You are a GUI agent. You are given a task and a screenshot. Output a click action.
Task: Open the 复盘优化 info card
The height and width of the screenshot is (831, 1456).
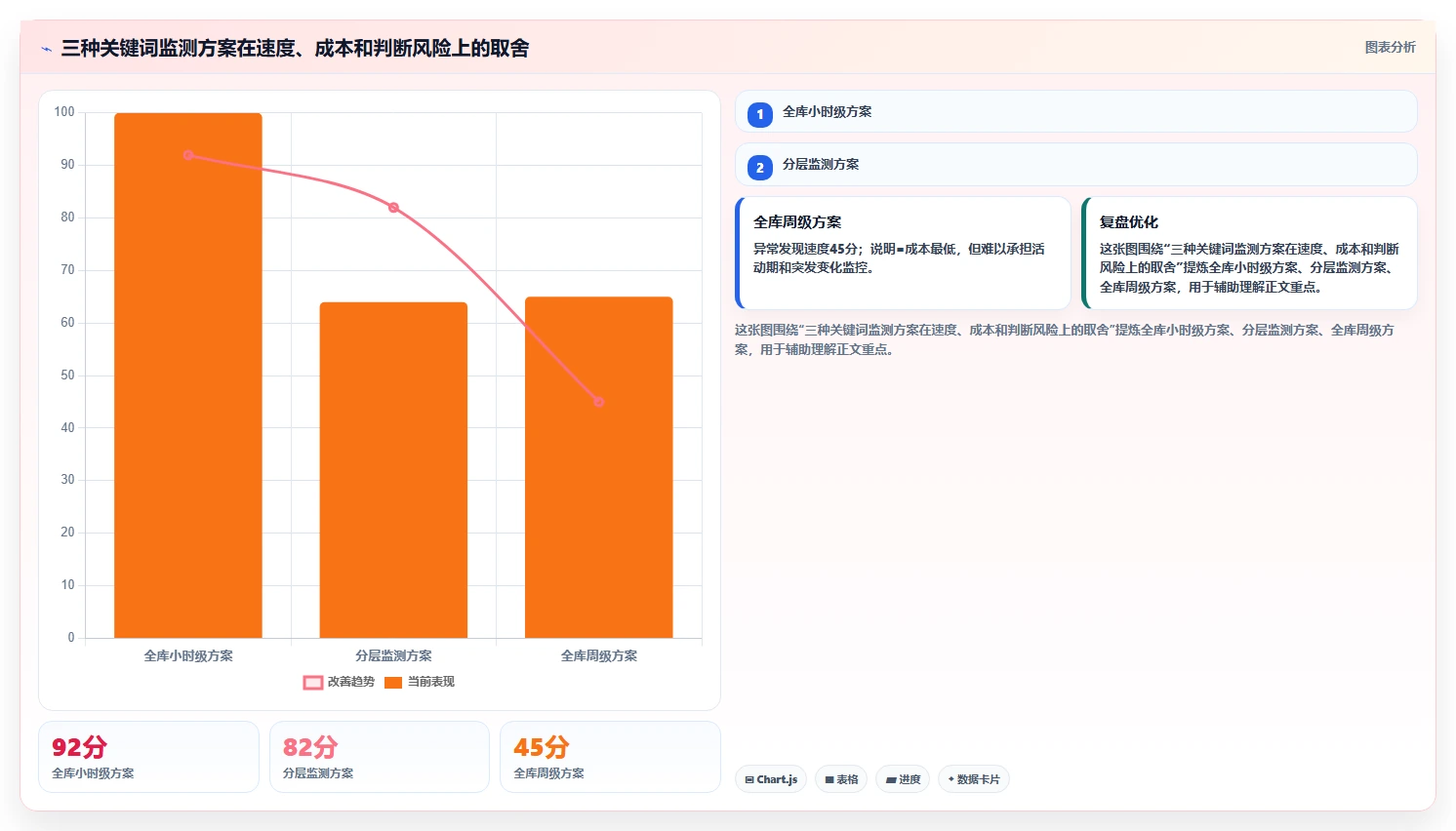tap(1249, 253)
